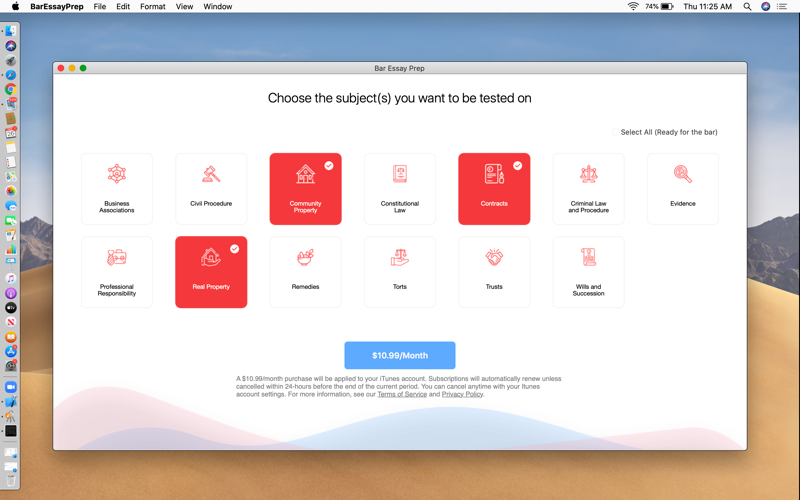This screenshot has height=500, width=800.
Task: Open the Format menu
Action: (x=153, y=7)
